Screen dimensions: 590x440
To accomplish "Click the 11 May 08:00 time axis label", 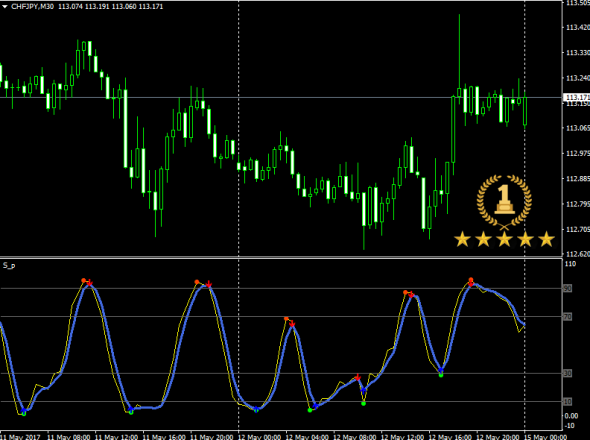I will click(69, 437).
